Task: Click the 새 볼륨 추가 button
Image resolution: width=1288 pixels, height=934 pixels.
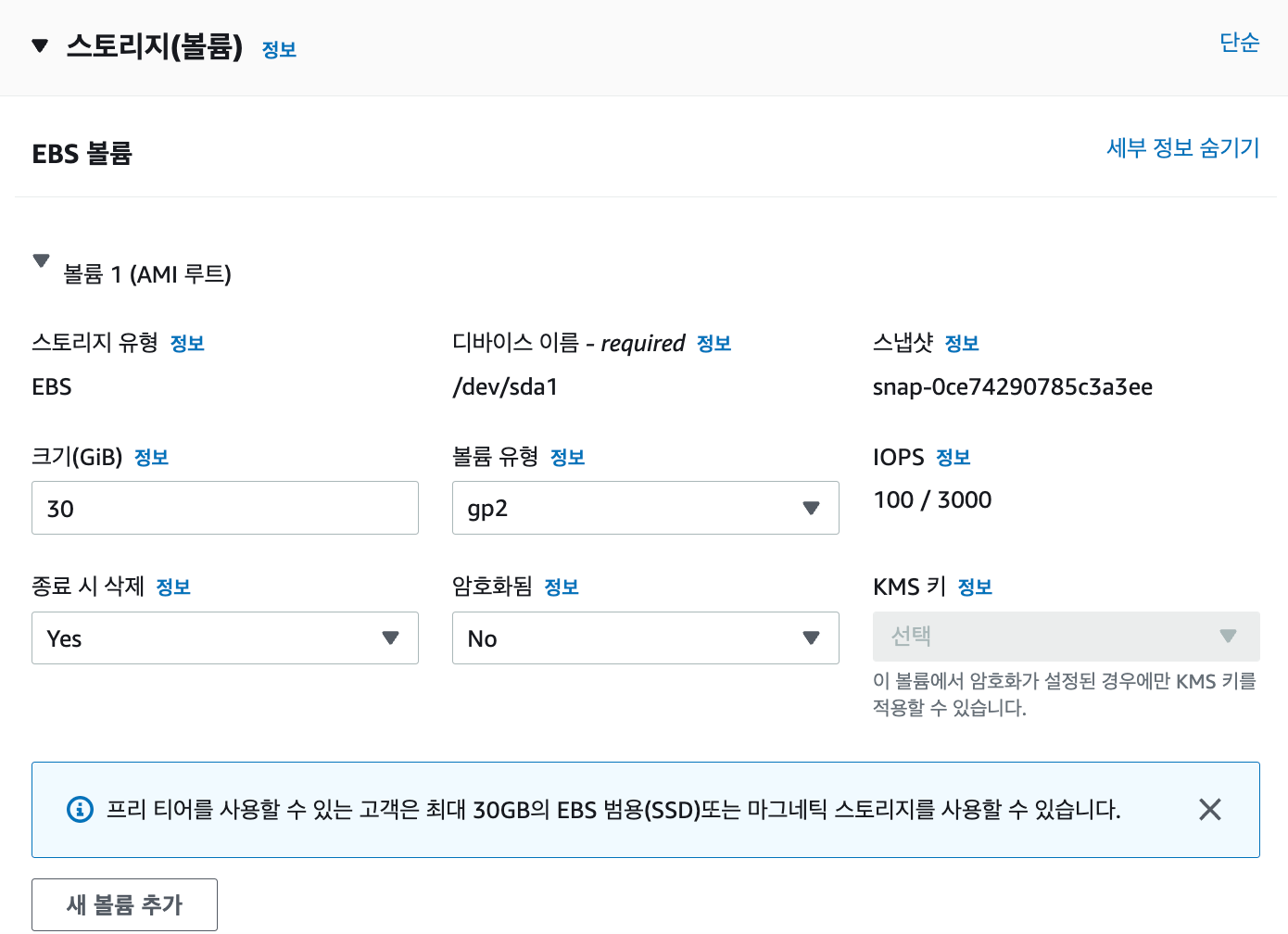Action: click(x=123, y=904)
